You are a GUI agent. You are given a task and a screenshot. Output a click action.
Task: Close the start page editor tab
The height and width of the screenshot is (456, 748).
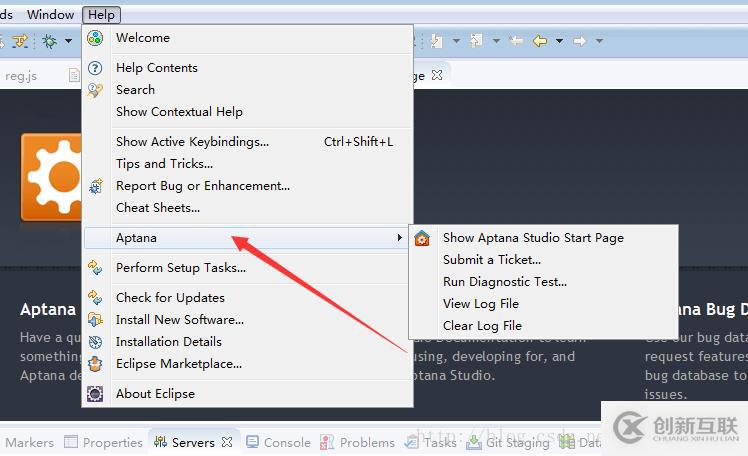pyautogui.click(x=436, y=75)
